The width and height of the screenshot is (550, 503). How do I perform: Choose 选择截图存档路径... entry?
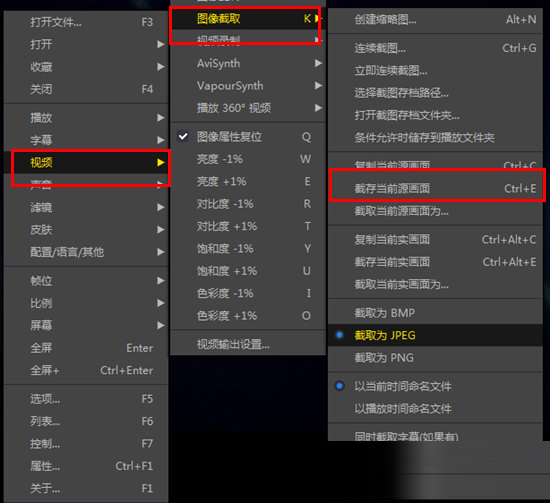point(435,93)
